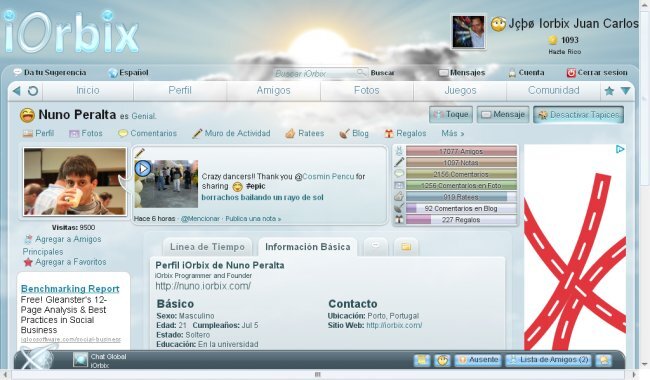Click the pencil edit icon above video
Screen dimensions: 650x380
point(140,153)
